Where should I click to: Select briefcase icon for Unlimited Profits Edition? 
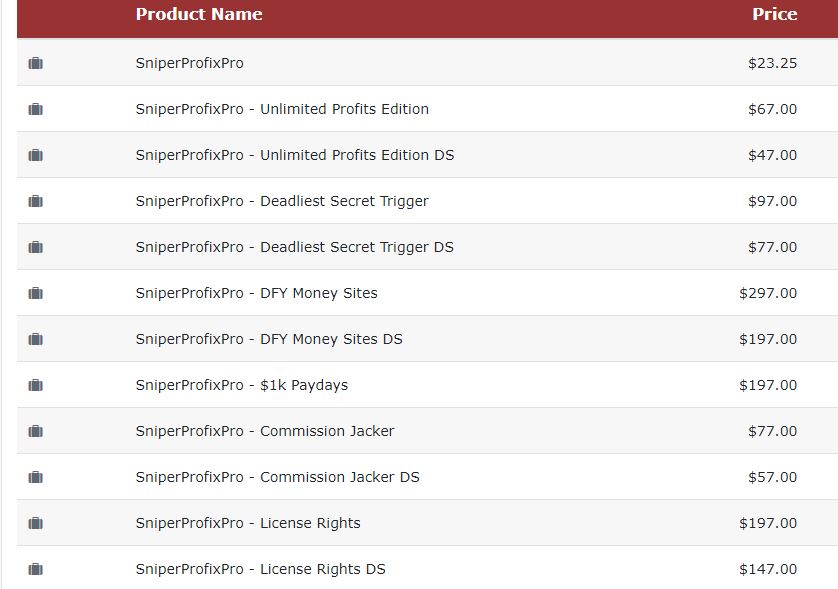[35, 109]
